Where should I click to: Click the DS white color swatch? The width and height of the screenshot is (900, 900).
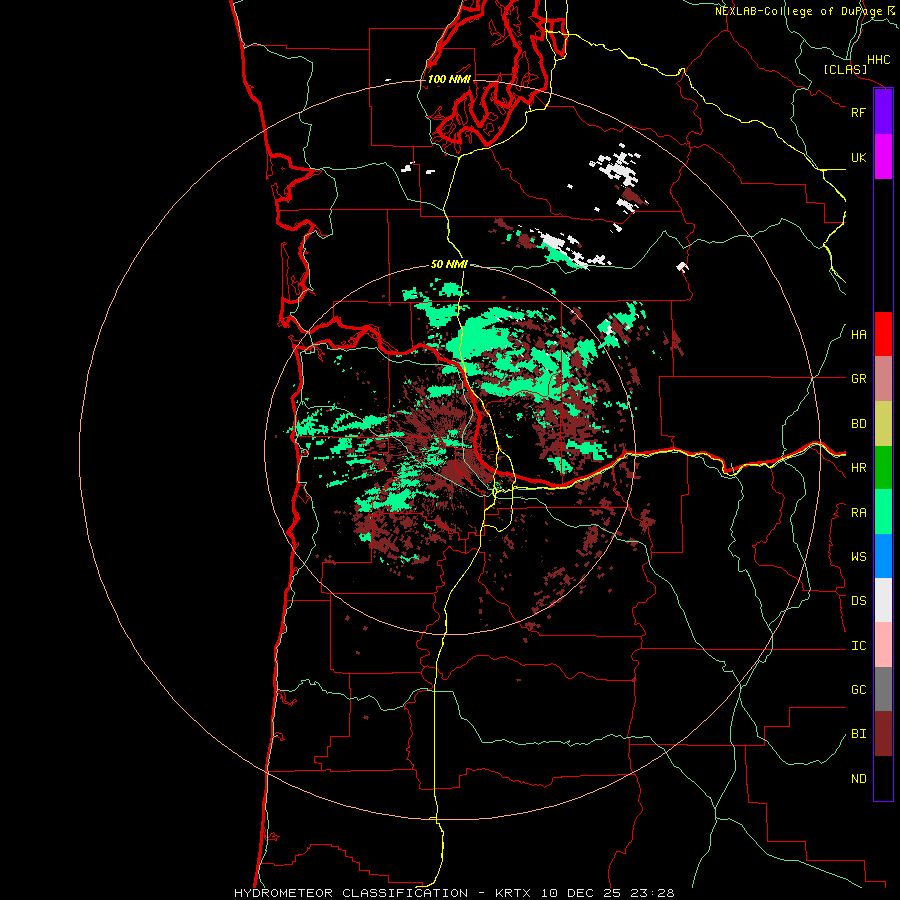tap(883, 600)
